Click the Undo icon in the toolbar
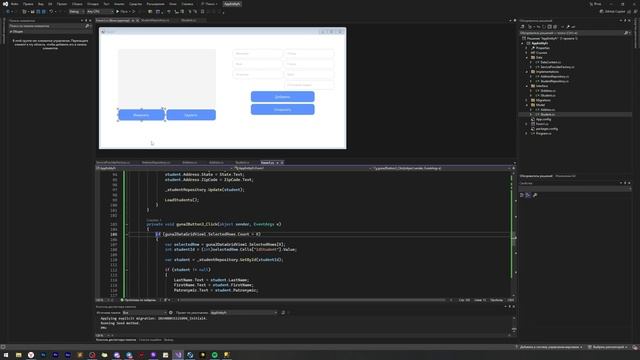The width and height of the screenshot is (640, 360). pyautogui.click(x=51, y=11)
